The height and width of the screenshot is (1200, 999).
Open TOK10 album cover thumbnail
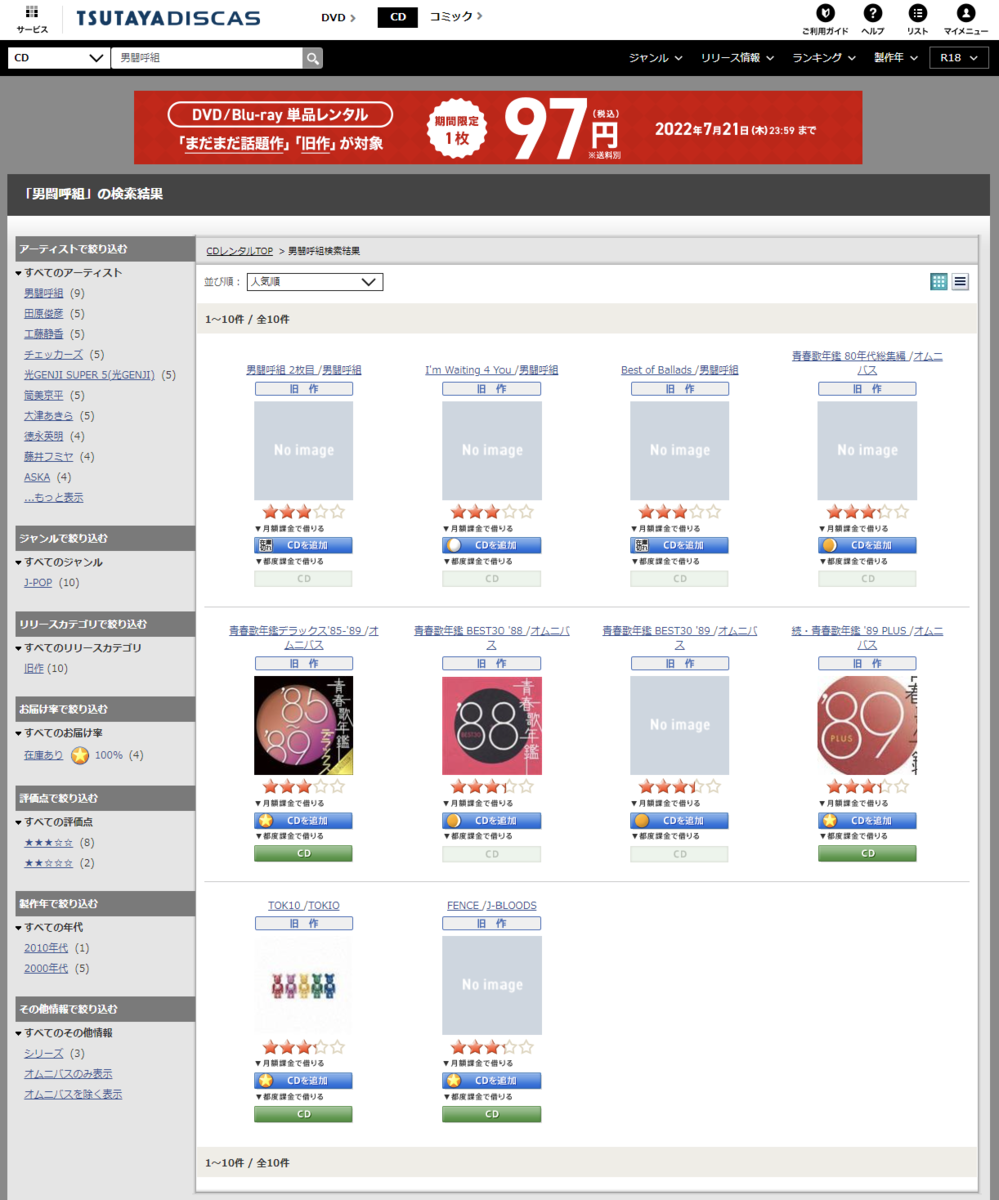[x=303, y=985]
